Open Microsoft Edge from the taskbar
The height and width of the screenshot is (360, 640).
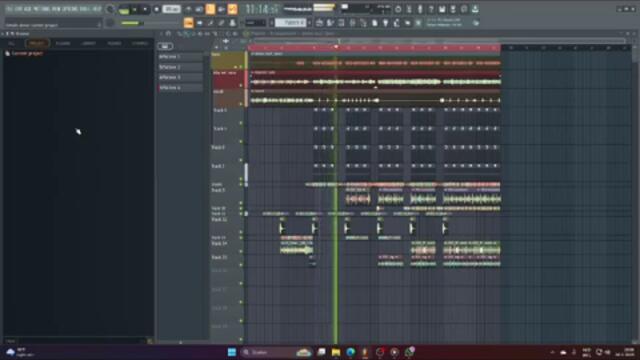click(x=351, y=352)
